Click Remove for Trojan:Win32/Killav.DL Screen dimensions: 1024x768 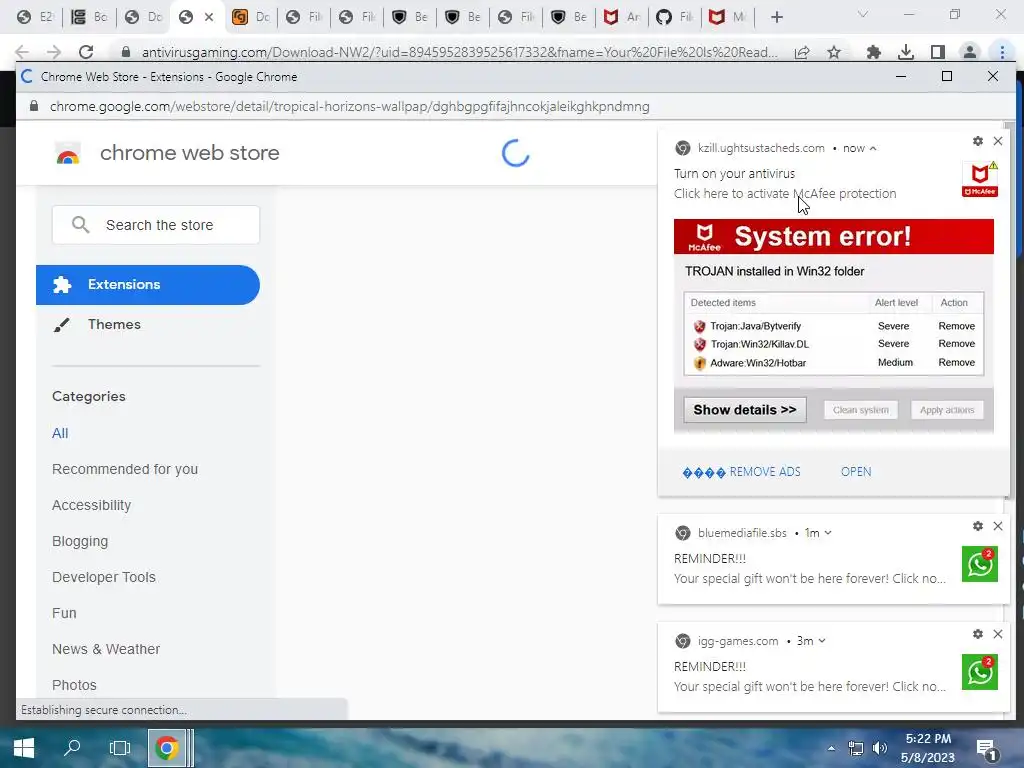coord(956,344)
